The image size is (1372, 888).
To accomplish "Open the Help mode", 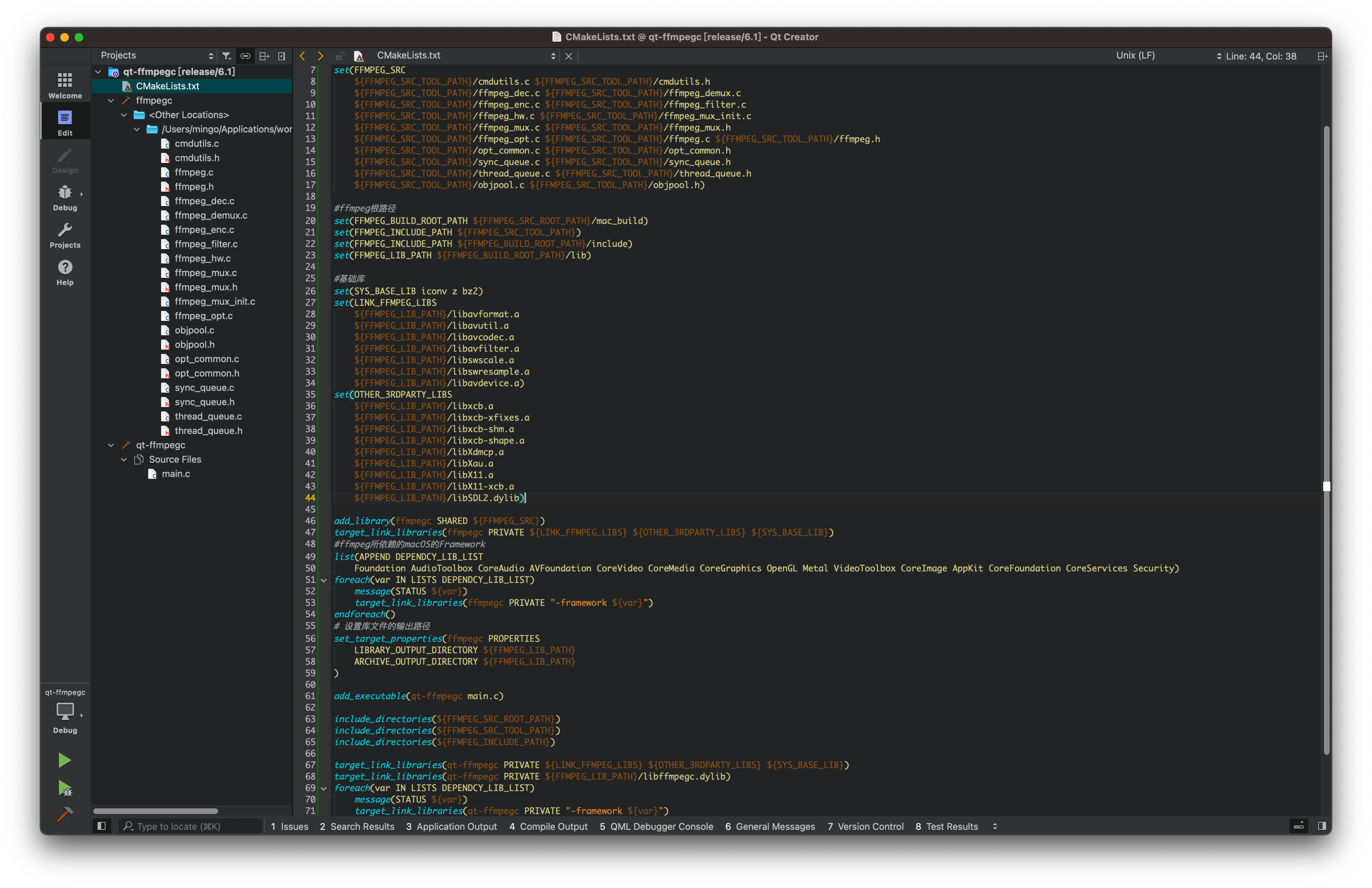I will [x=65, y=271].
